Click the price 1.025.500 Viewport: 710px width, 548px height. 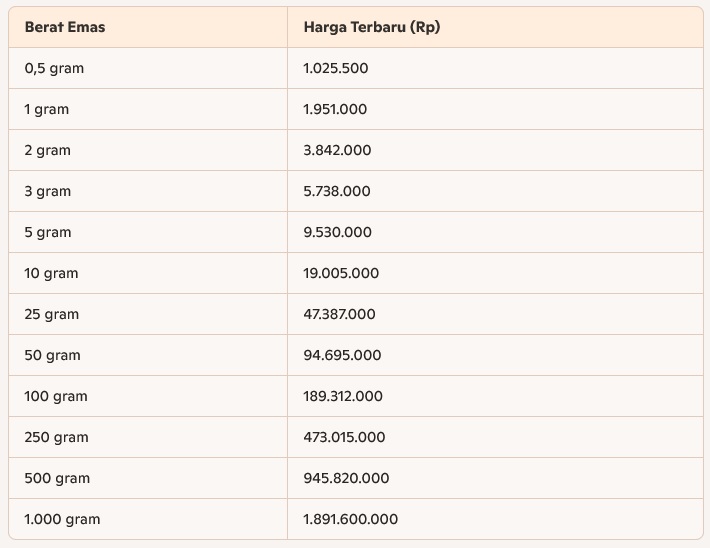336,68
